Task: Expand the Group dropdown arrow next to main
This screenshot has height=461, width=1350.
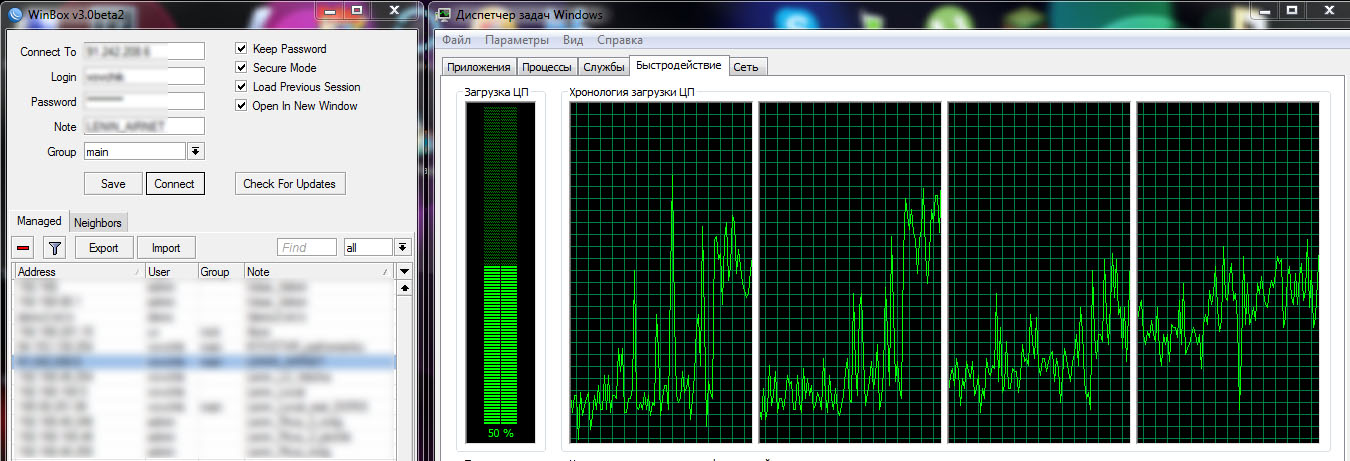Action: pos(196,152)
